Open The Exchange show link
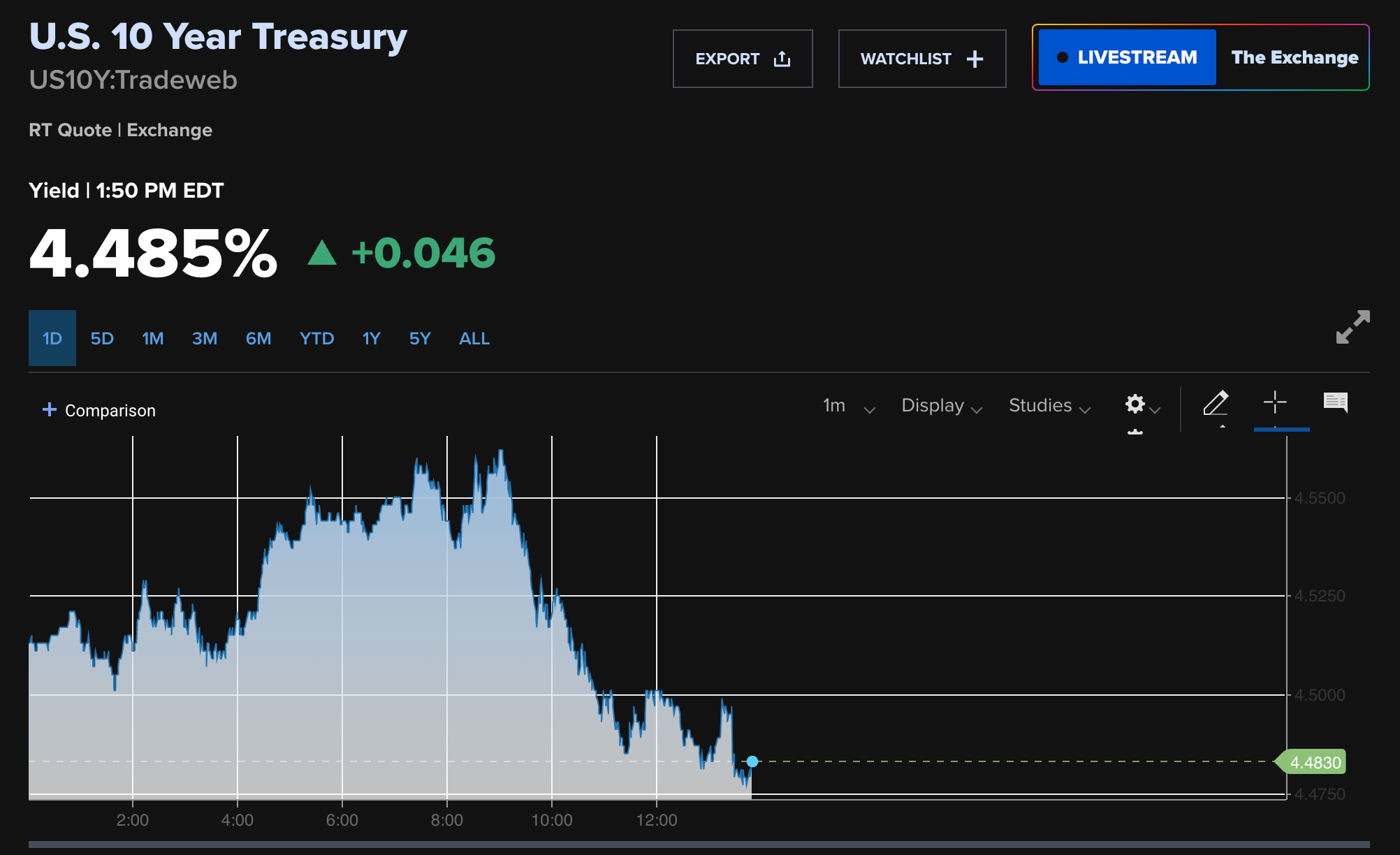The width and height of the screenshot is (1400, 855). (1294, 57)
